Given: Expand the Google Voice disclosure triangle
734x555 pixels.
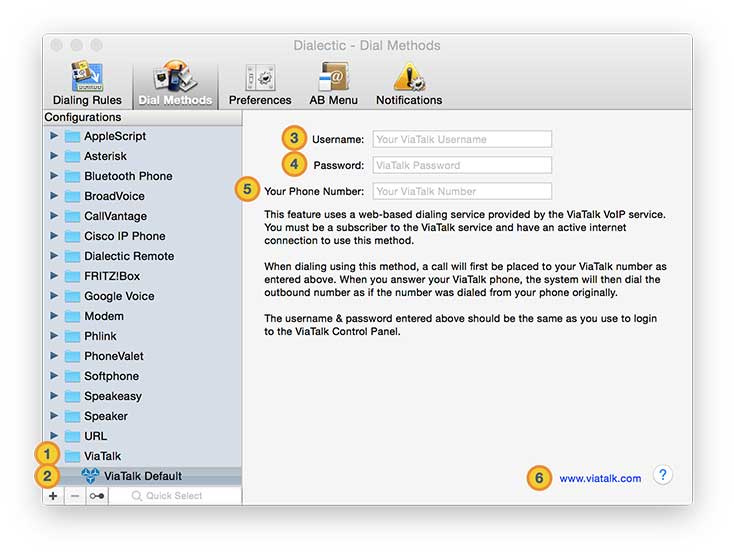Looking at the screenshot, I should [x=54, y=296].
